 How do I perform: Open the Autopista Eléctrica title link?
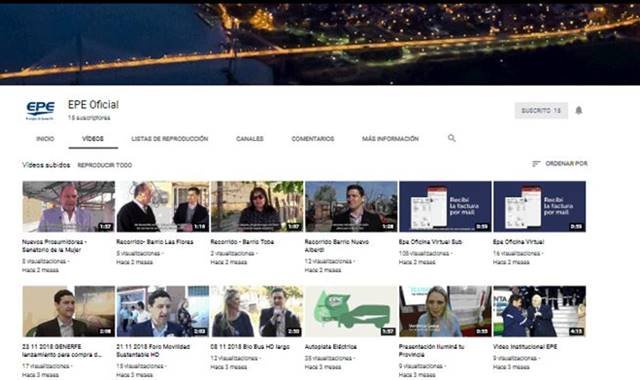point(331,347)
